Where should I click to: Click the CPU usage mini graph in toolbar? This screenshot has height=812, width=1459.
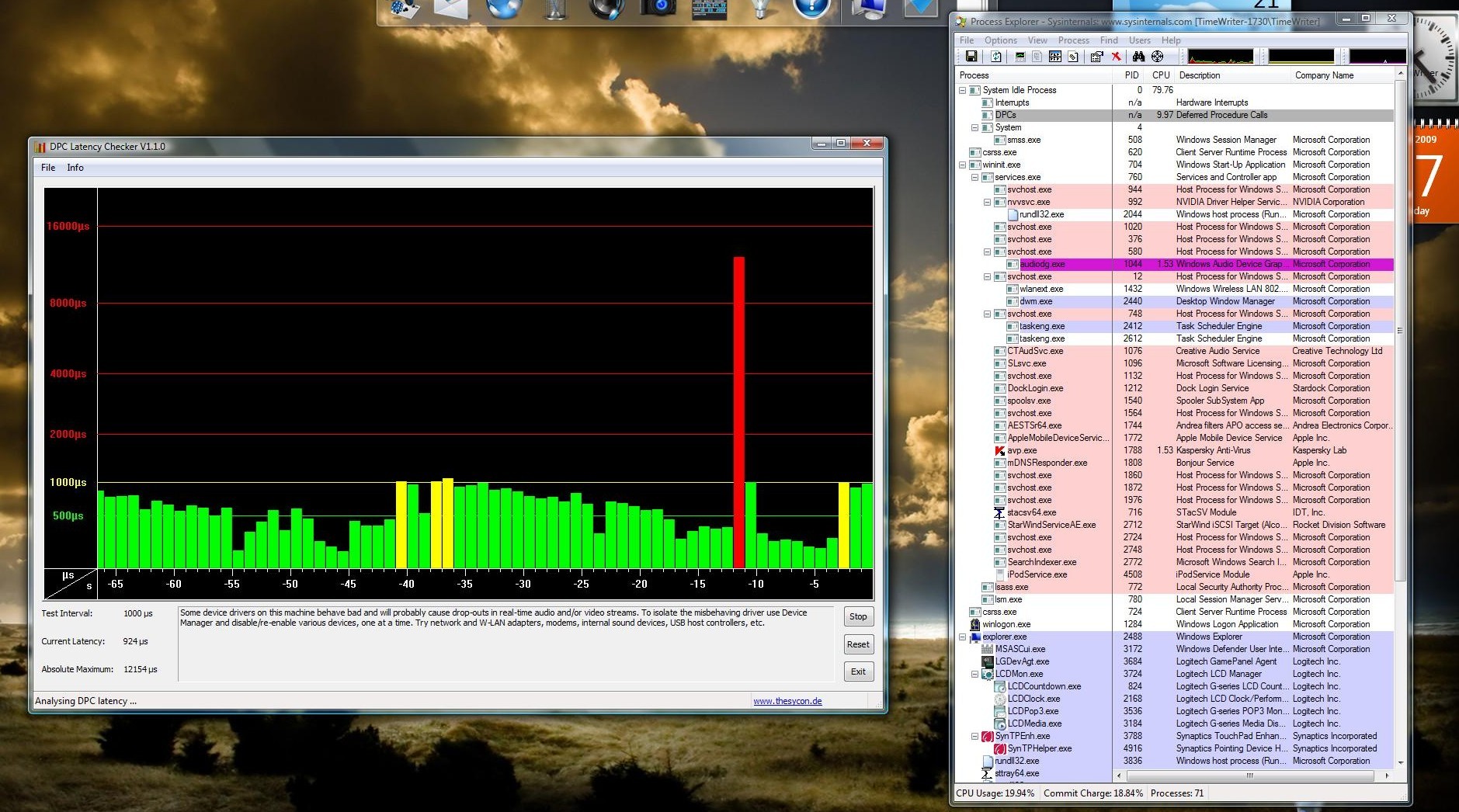pyautogui.click(x=1221, y=57)
